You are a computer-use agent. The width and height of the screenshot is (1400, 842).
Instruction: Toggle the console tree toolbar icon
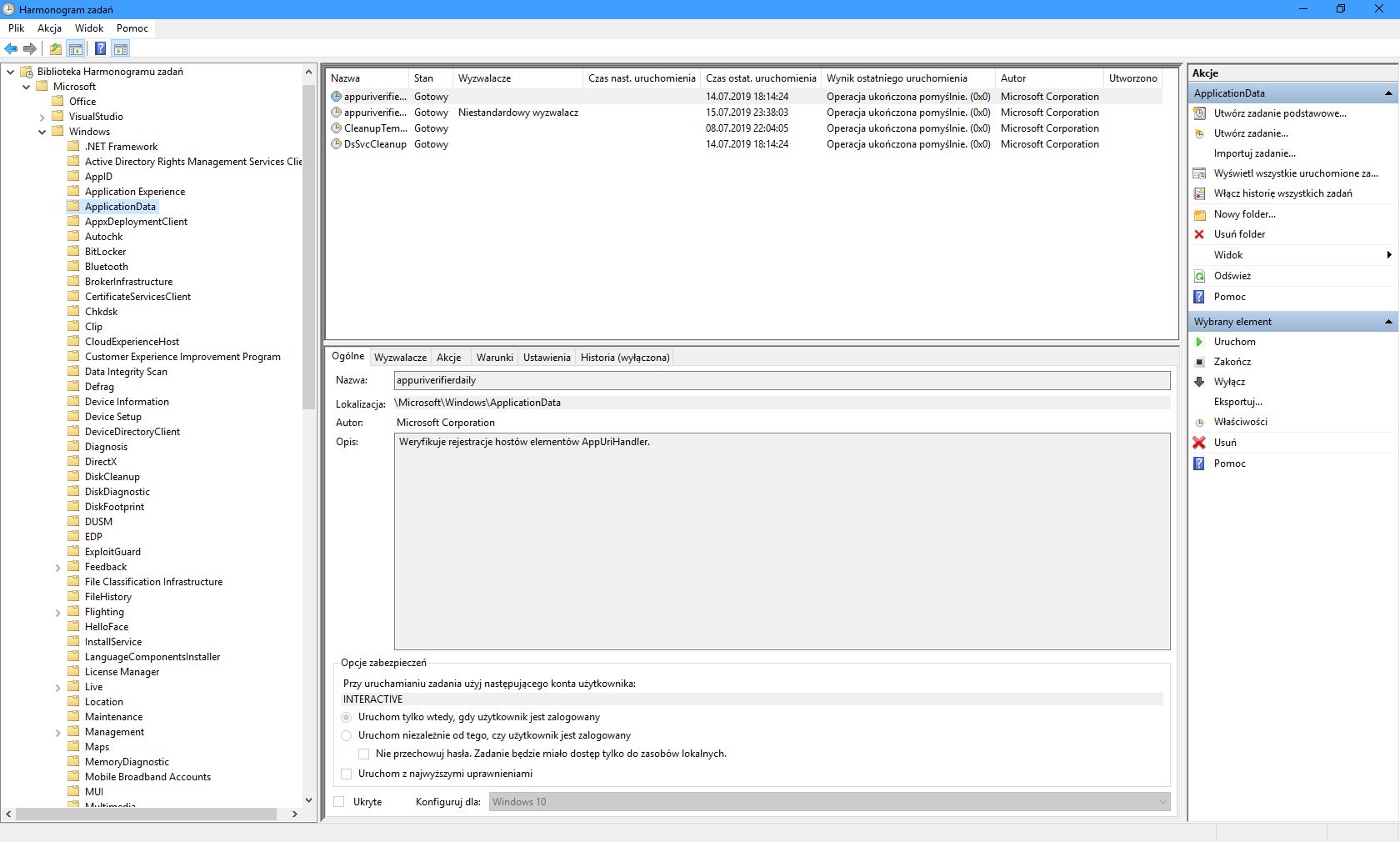pyautogui.click(x=76, y=49)
